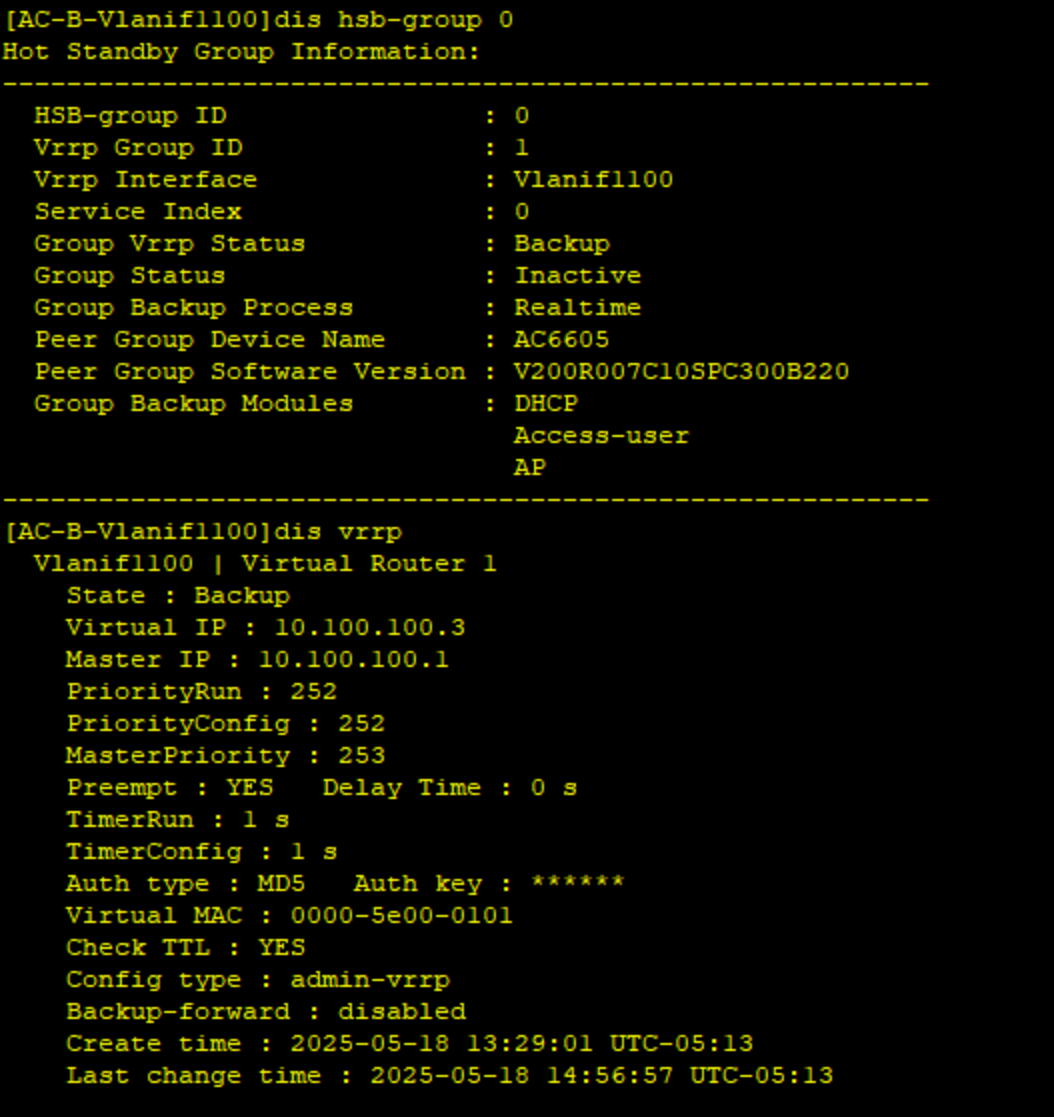Click the MasterPriority value 253

tap(362, 756)
